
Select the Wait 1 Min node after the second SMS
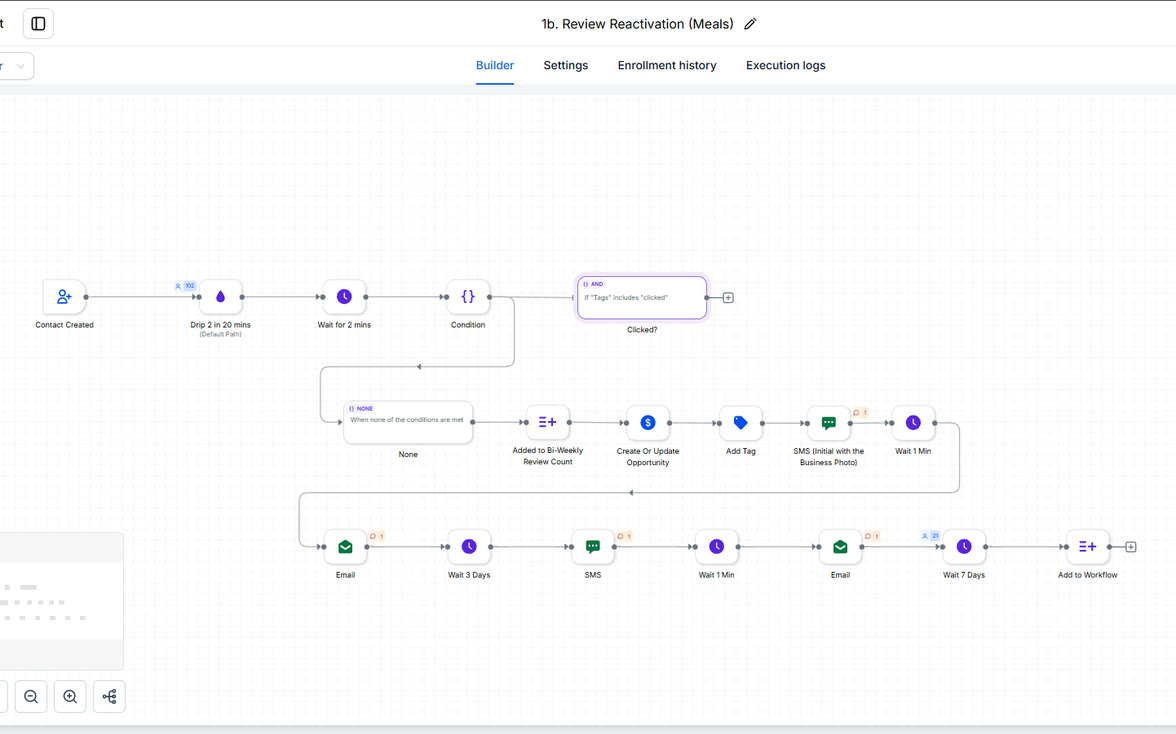pos(716,547)
